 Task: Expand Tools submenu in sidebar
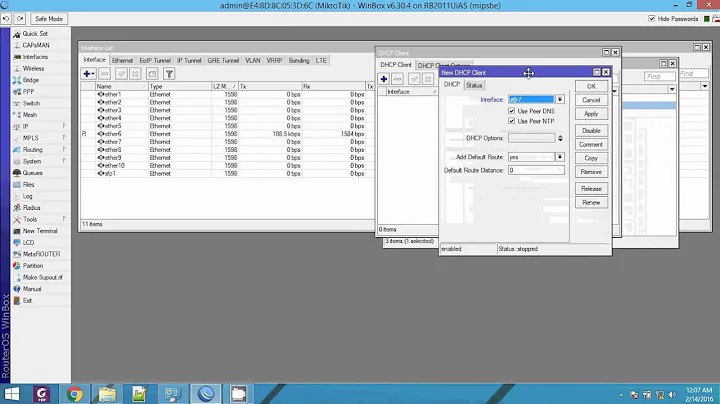coord(64,219)
